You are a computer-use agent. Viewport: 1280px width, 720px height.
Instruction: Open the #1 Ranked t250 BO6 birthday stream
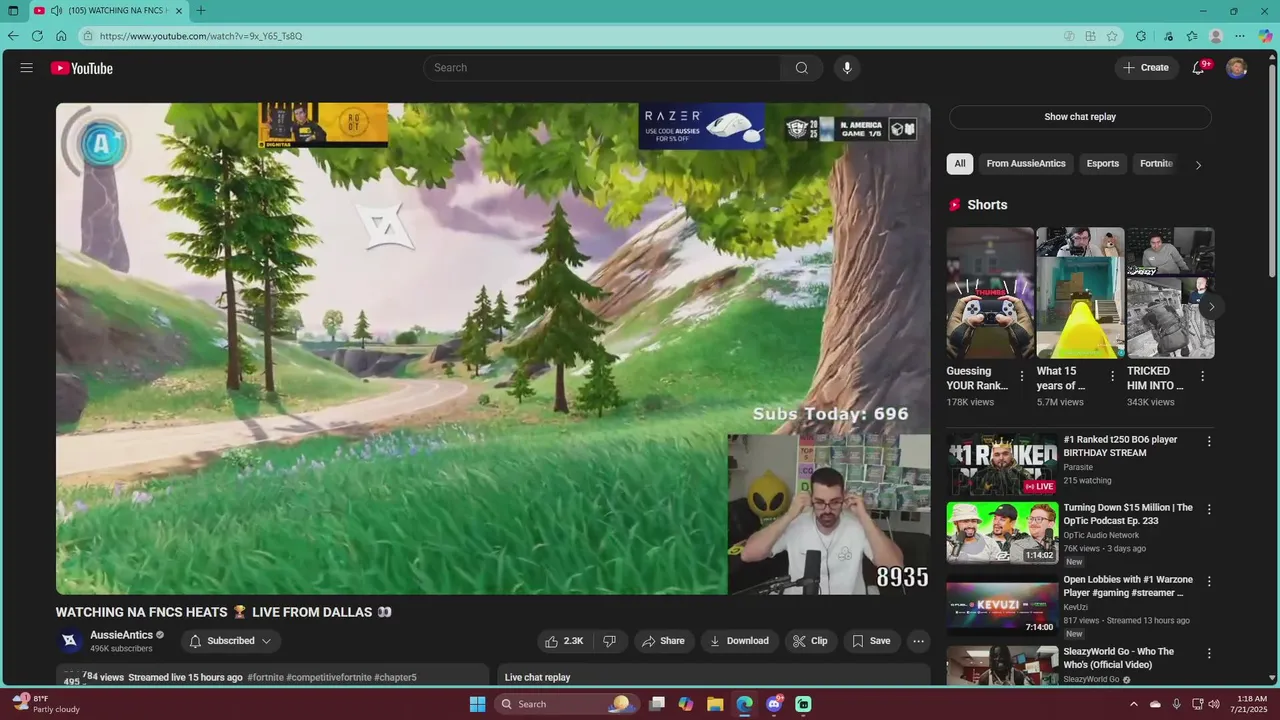click(x=1002, y=464)
